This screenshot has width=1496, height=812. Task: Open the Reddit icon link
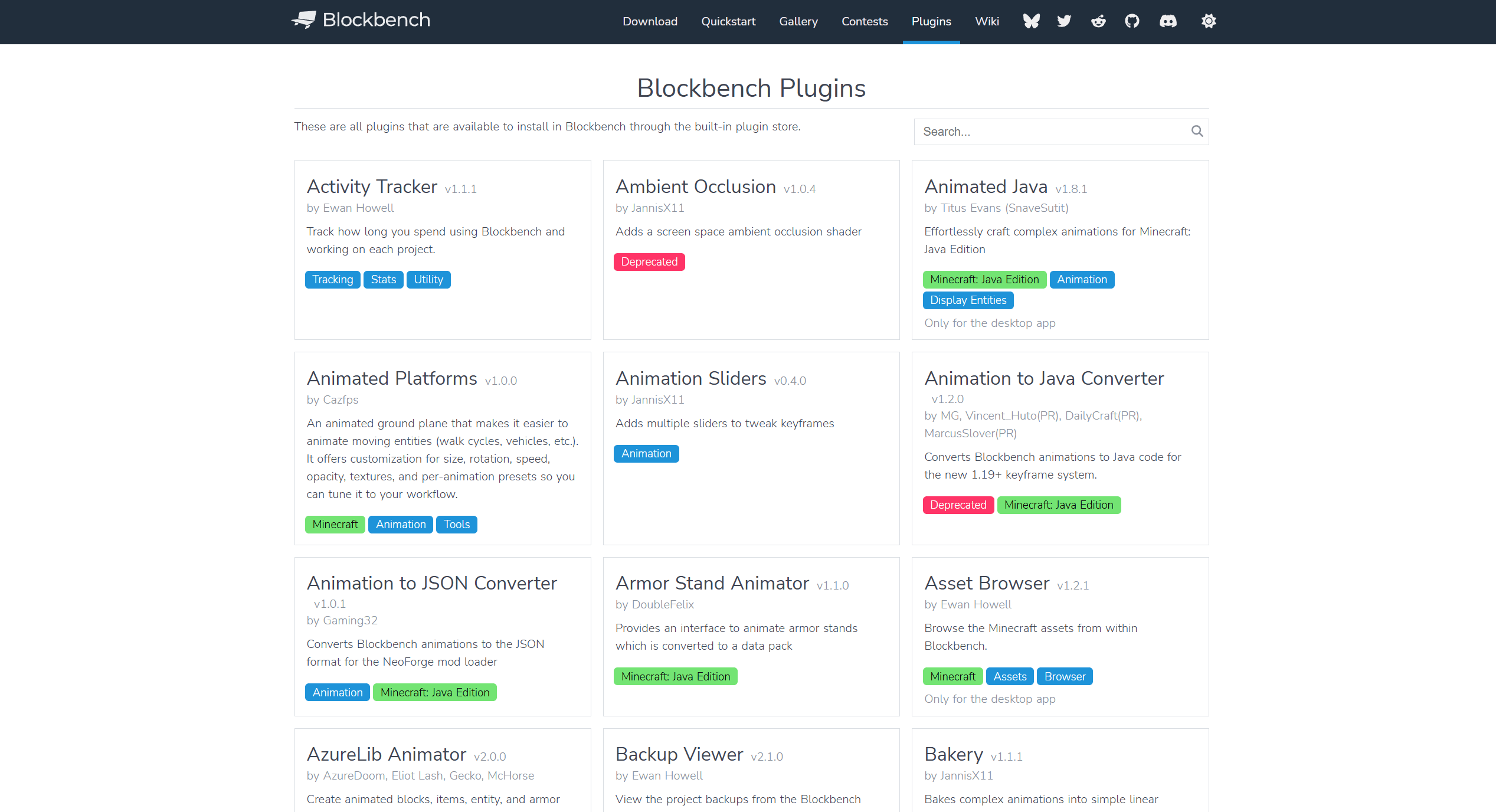pos(1098,21)
